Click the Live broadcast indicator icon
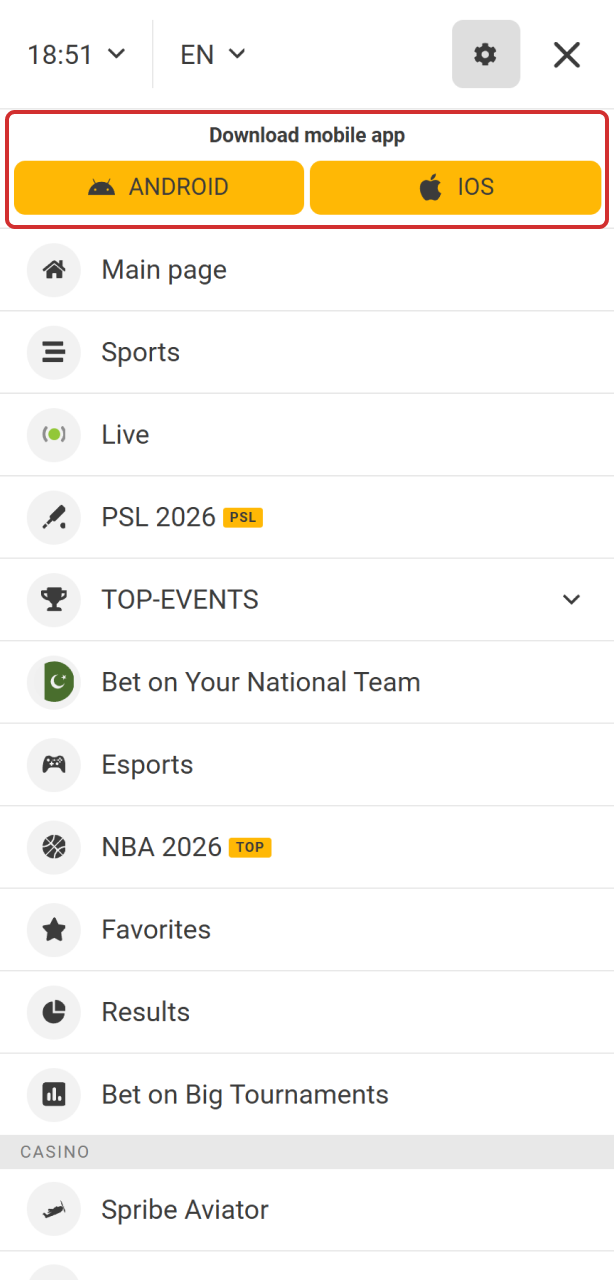Image resolution: width=614 pixels, height=1280 pixels. click(x=54, y=435)
